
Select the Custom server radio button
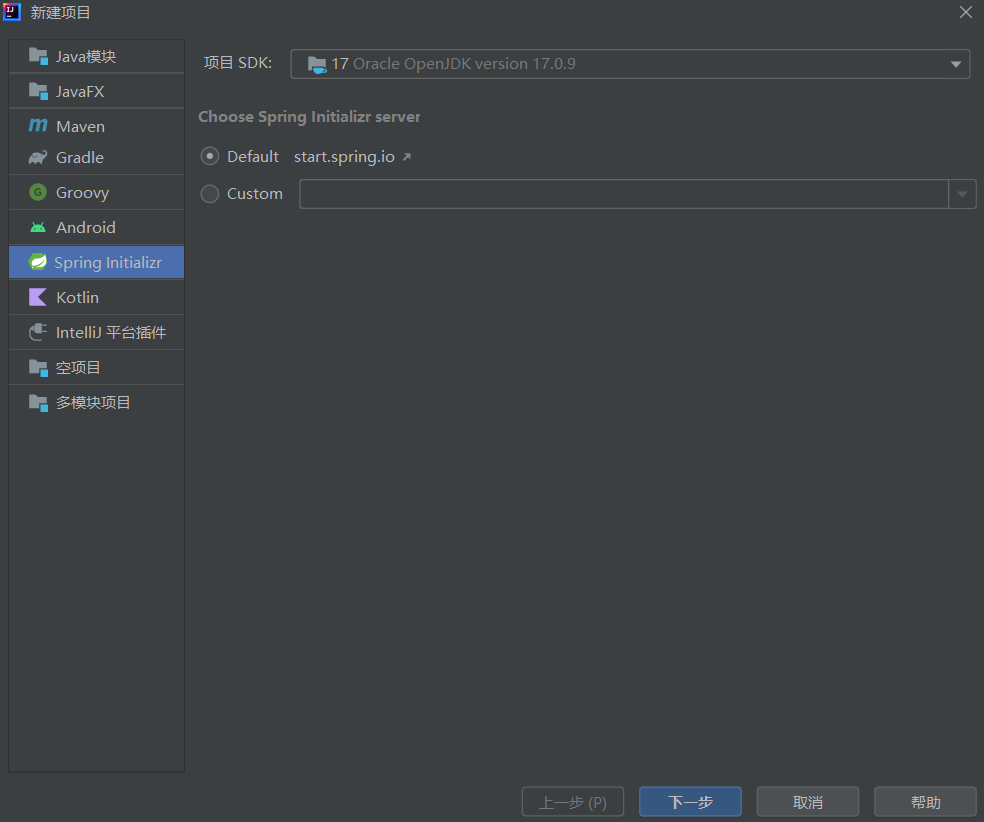(210, 194)
